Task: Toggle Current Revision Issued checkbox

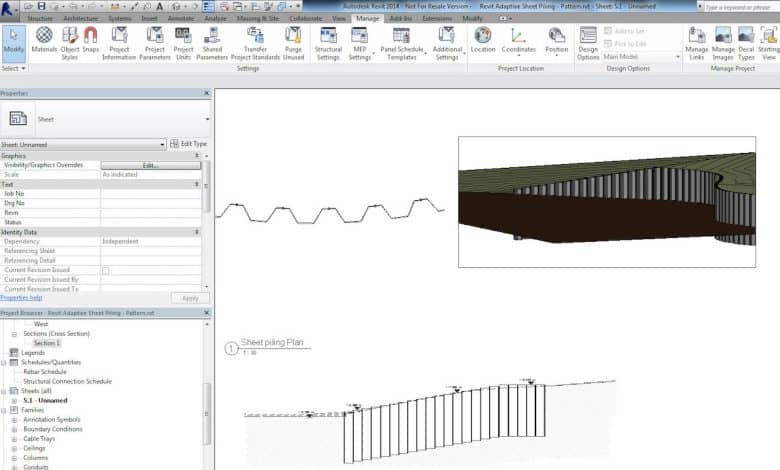Action: pyautogui.click(x=105, y=271)
